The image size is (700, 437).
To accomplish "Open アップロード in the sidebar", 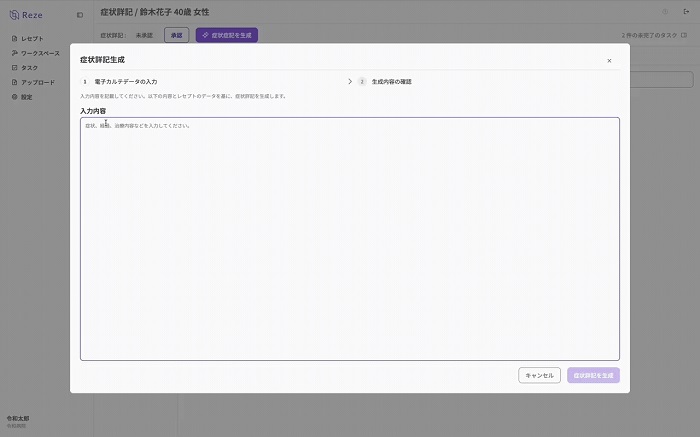I will tap(37, 82).
